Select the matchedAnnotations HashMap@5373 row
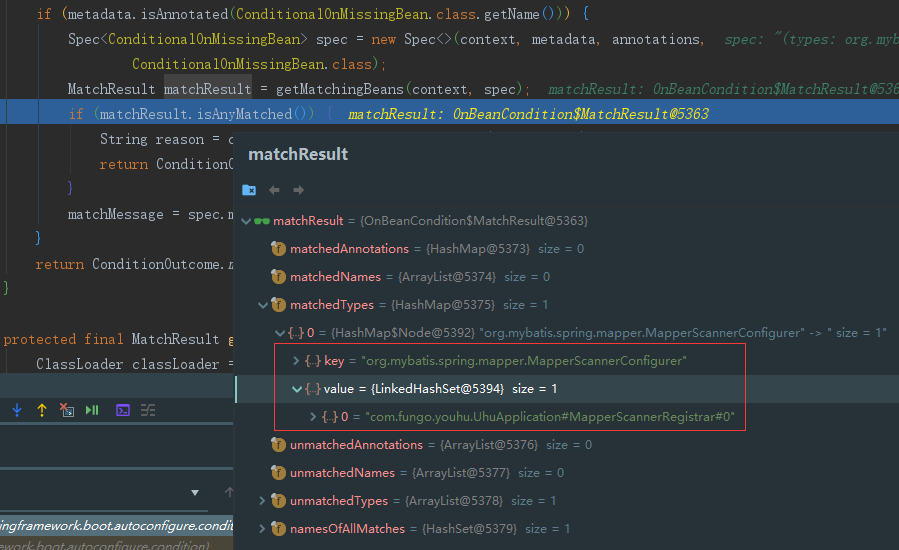The height and width of the screenshot is (550, 899). 566,249
